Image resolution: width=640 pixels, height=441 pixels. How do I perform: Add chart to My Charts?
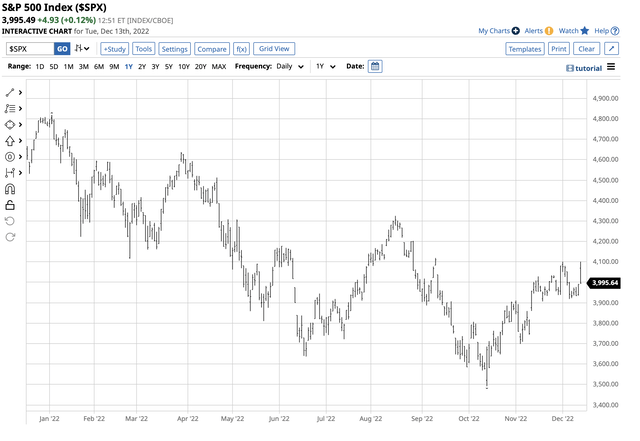(499, 31)
